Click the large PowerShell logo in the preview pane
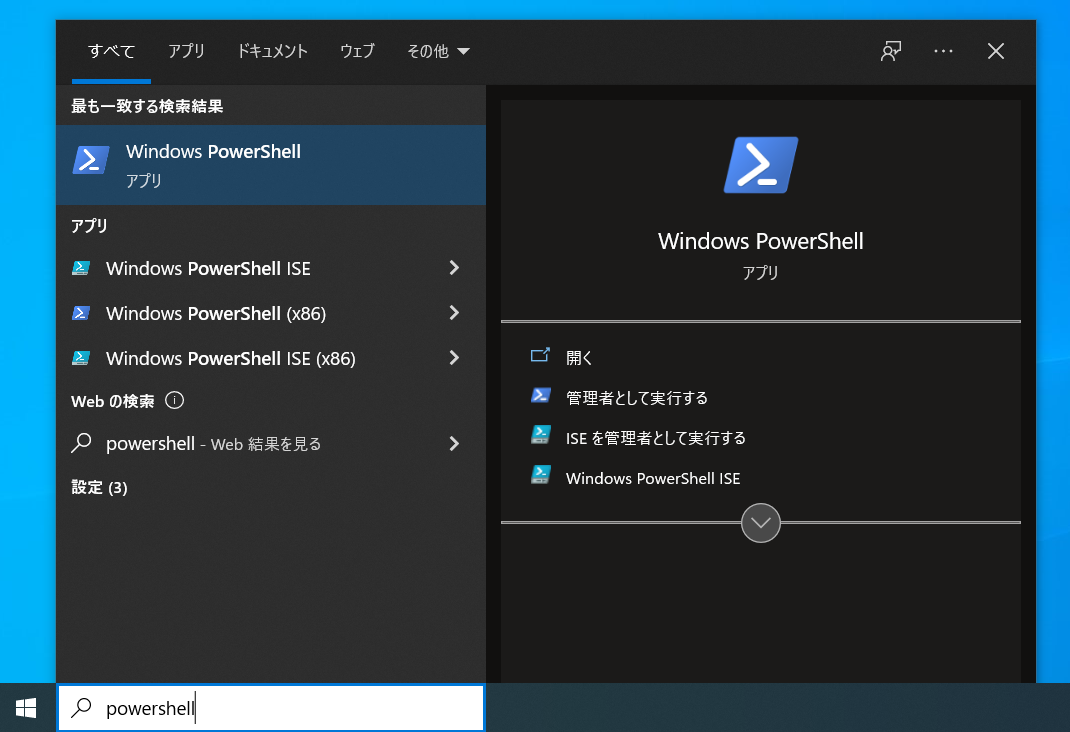Screen dimensions: 1070x732 [x=761, y=165]
